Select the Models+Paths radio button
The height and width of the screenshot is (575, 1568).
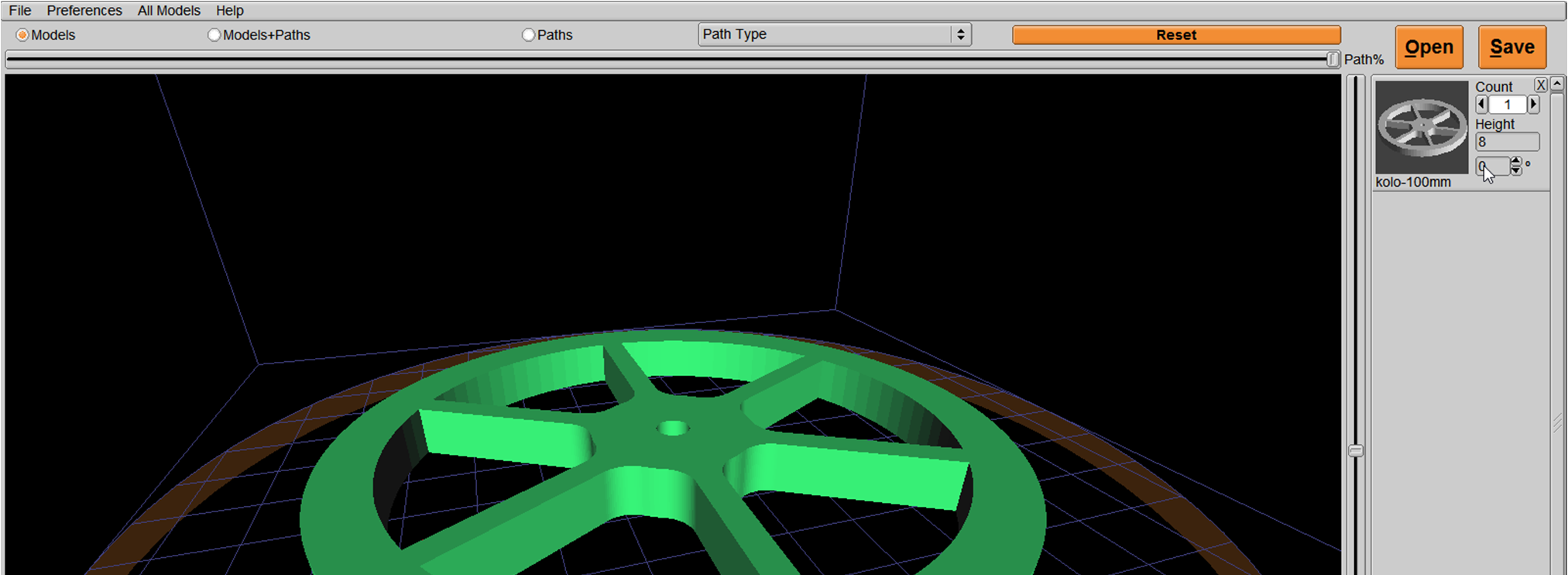pos(214,35)
